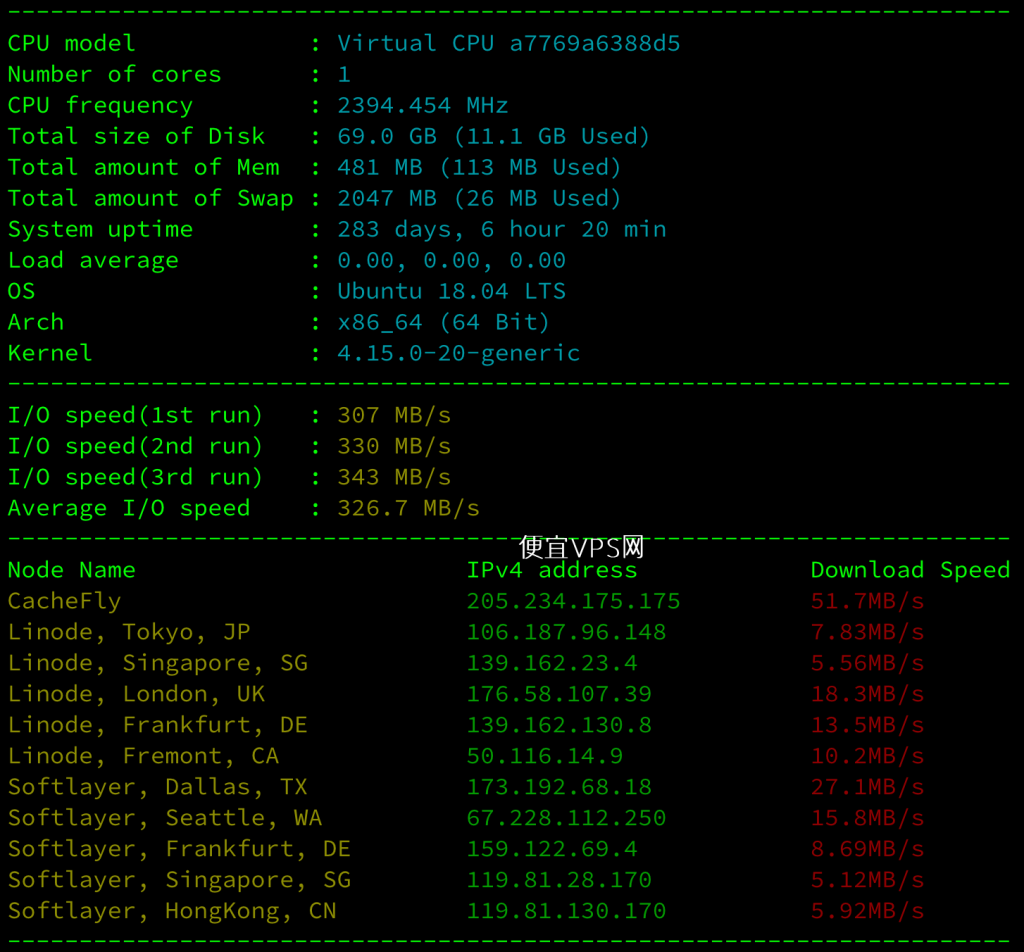Click the CPU model value text
The image size is (1024, 952).
click(x=509, y=44)
